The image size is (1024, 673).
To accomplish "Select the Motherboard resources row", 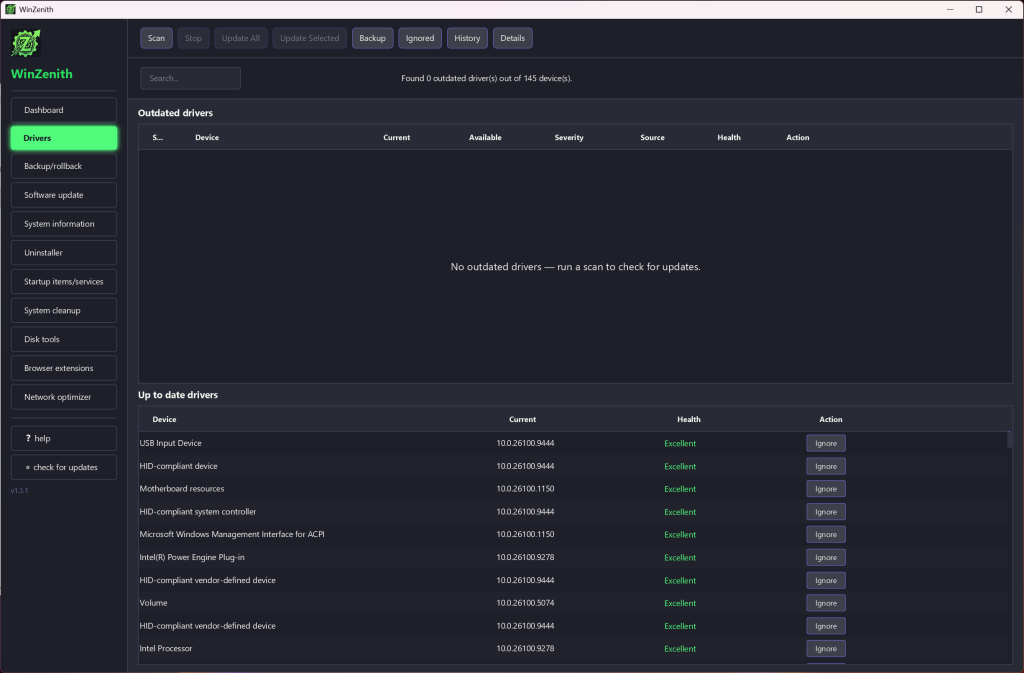I will point(573,489).
